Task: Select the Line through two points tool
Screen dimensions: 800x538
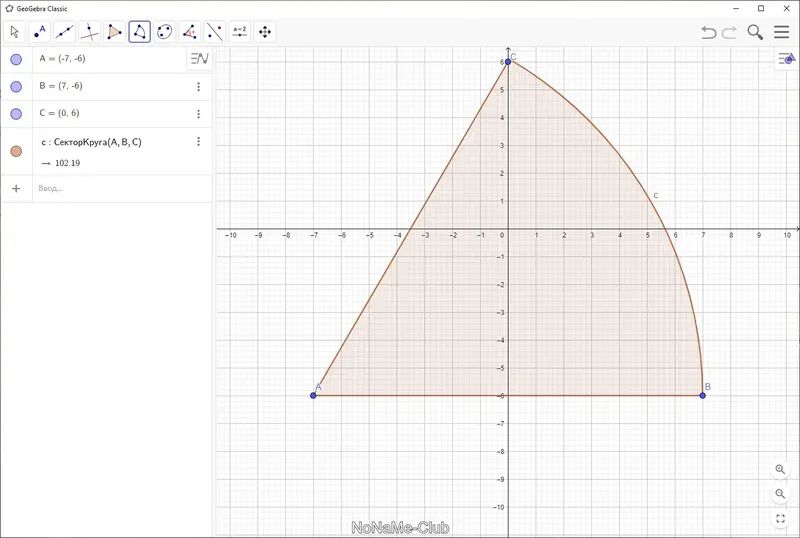Action: (64, 32)
